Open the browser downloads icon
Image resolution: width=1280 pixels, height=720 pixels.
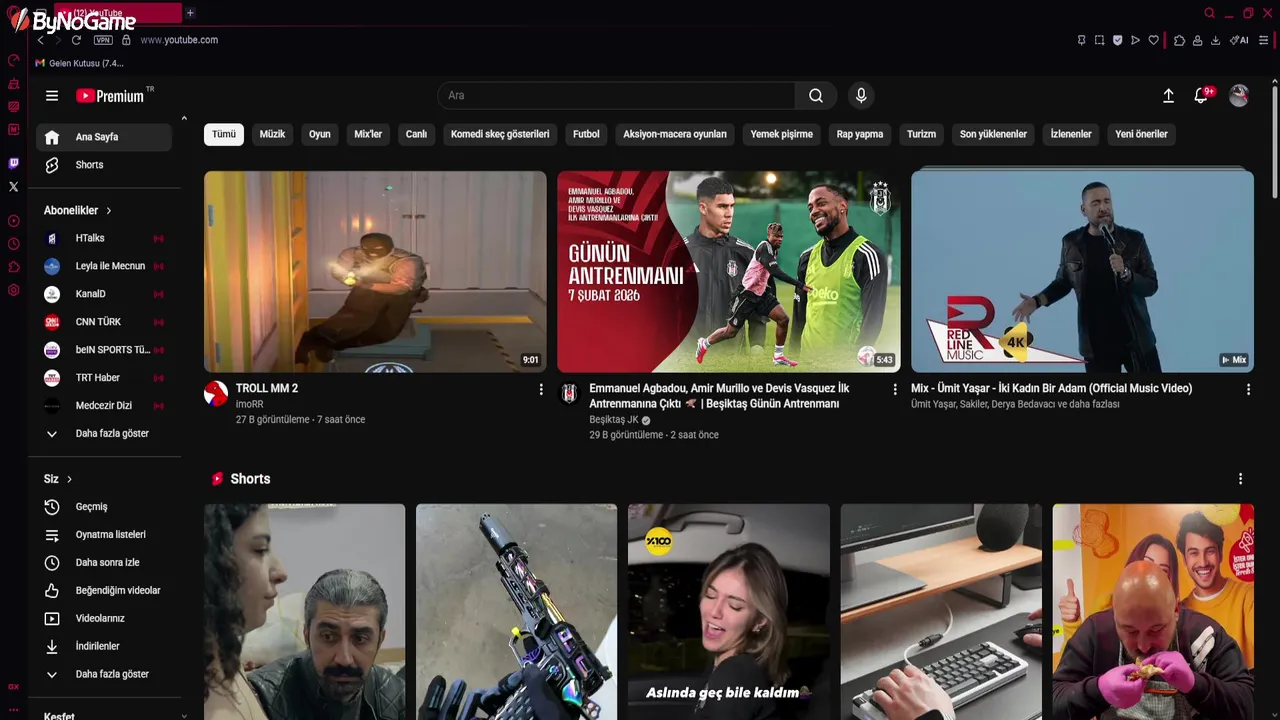(x=1215, y=40)
